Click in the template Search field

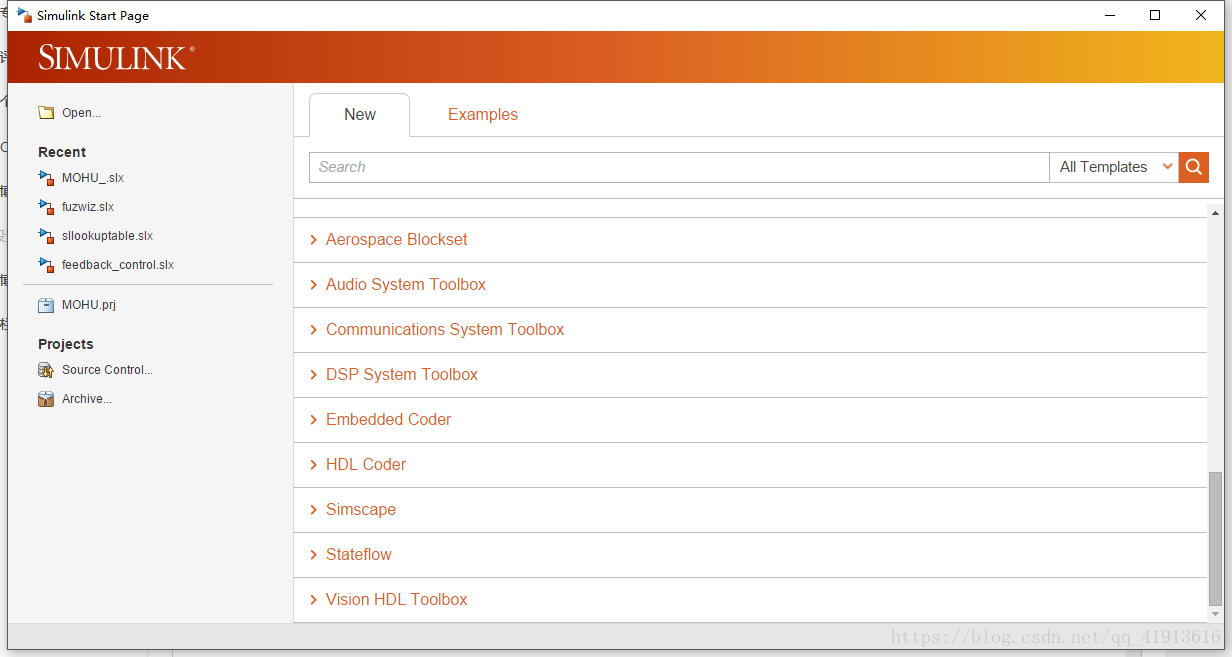[x=679, y=167]
